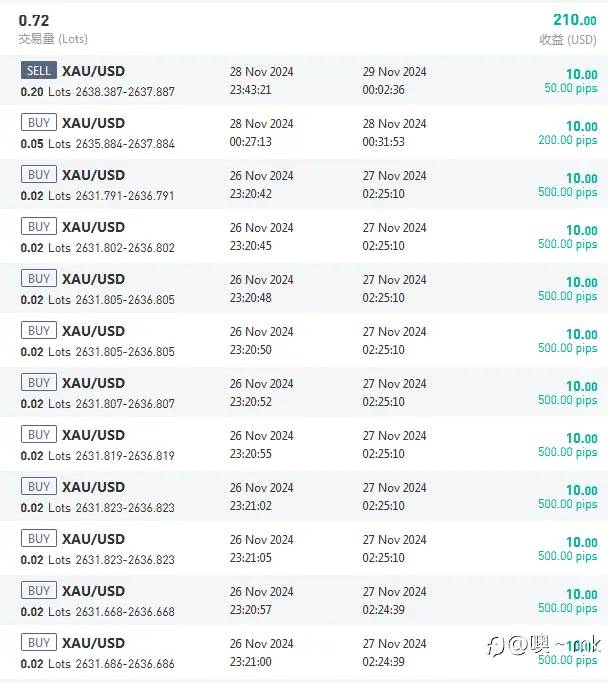Click close time 29 Nov 2024 00:02:36

[x=394, y=81]
